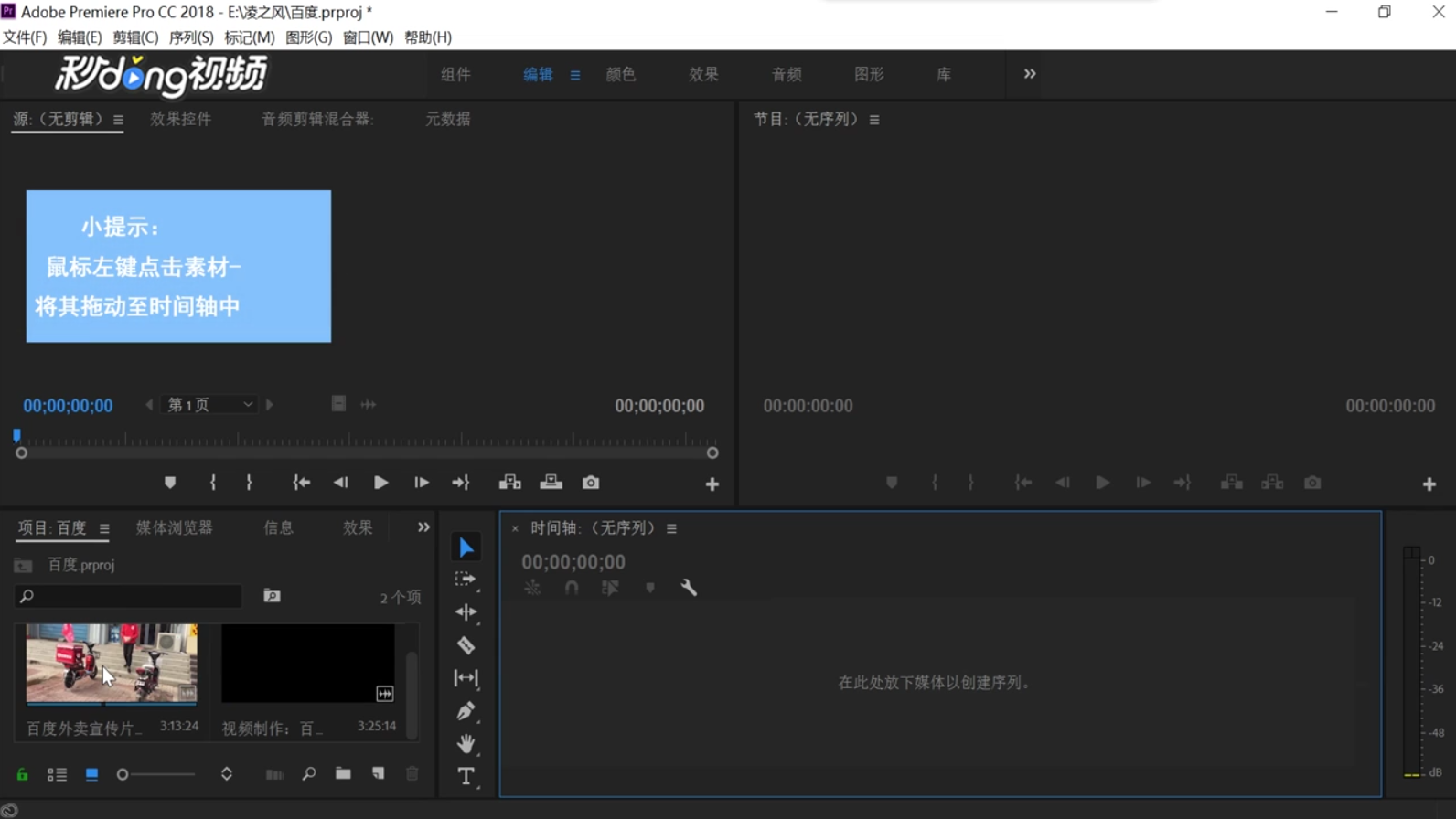This screenshot has height=819, width=1456.
Task: Click Mark In in source monitor
Action: (213, 483)
